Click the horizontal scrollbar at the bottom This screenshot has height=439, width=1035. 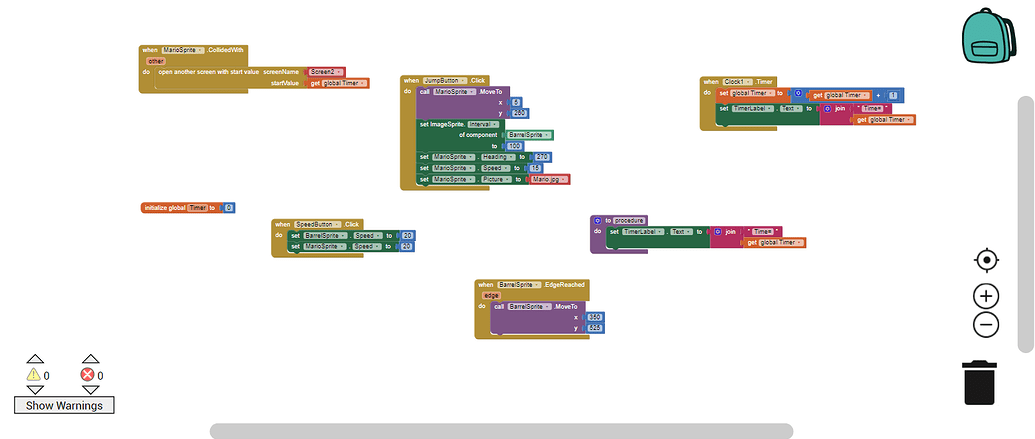501,431
